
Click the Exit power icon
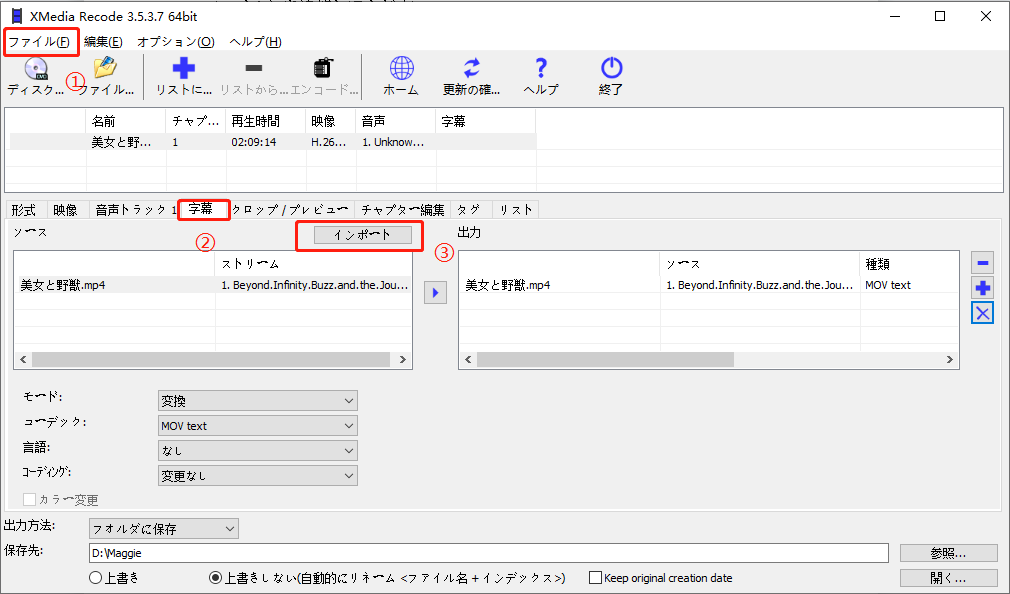[611, 70]
